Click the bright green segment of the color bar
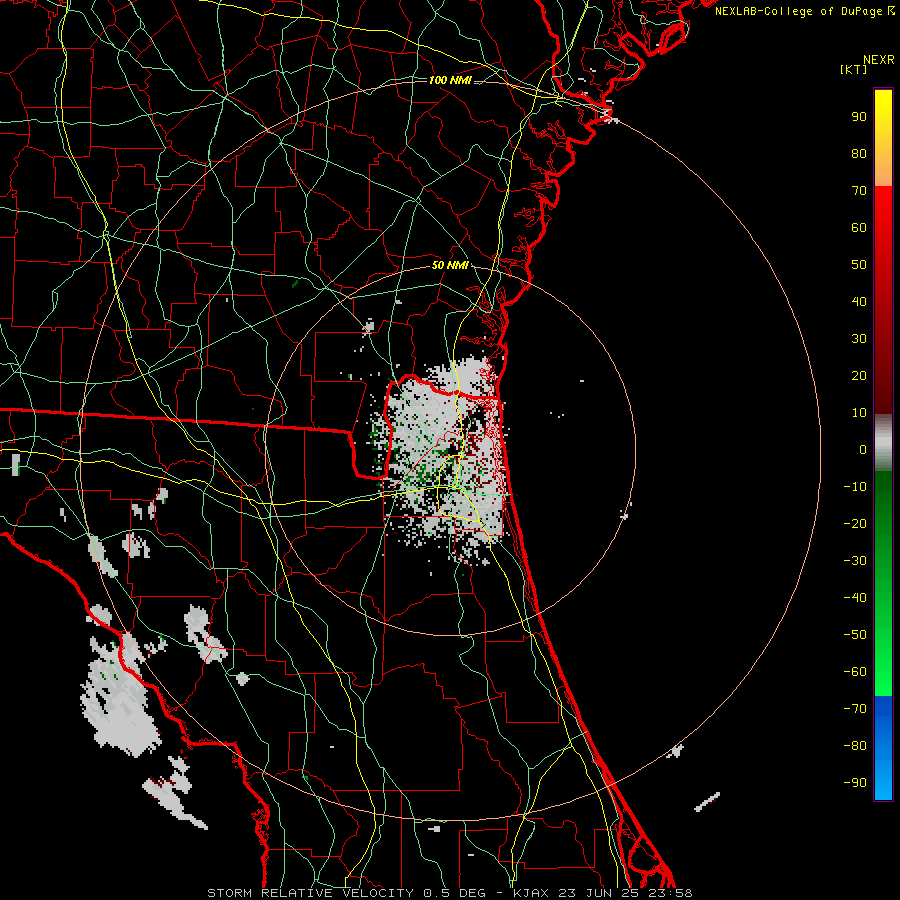The image size is (900, 900). click(x=883, y=583)
